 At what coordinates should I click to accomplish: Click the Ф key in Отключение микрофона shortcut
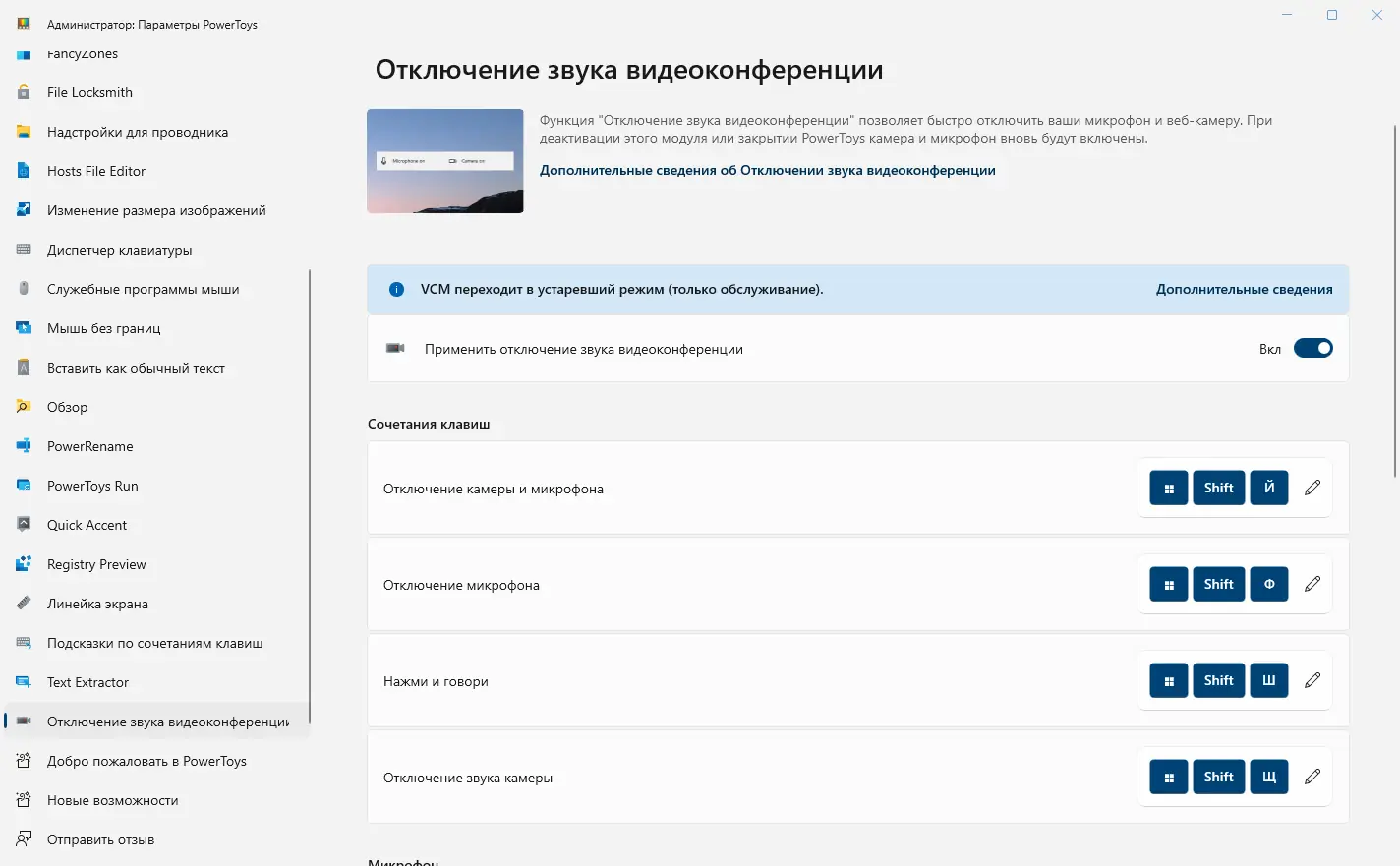coord(1269,584)
